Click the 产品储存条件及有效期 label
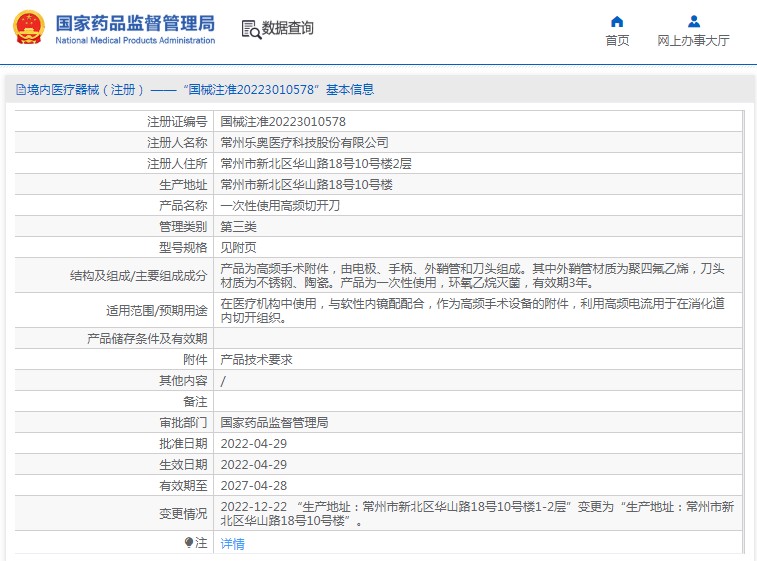Screen dimensions: 757x561 click(147, 338)
